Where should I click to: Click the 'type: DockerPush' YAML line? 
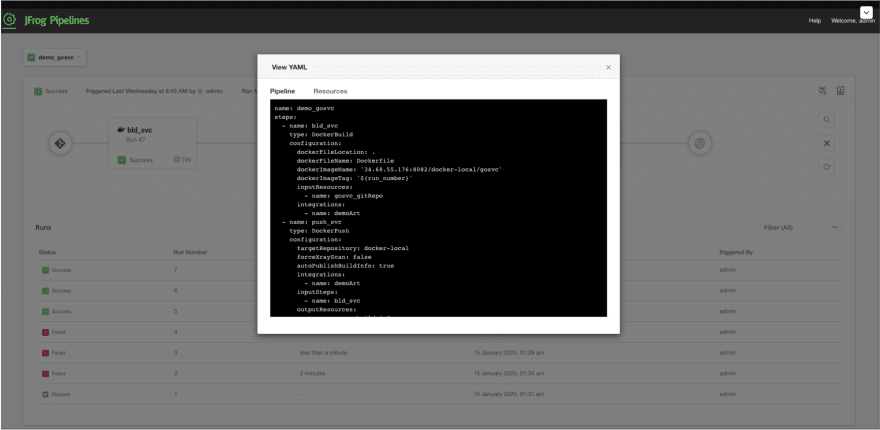[319, 231]
